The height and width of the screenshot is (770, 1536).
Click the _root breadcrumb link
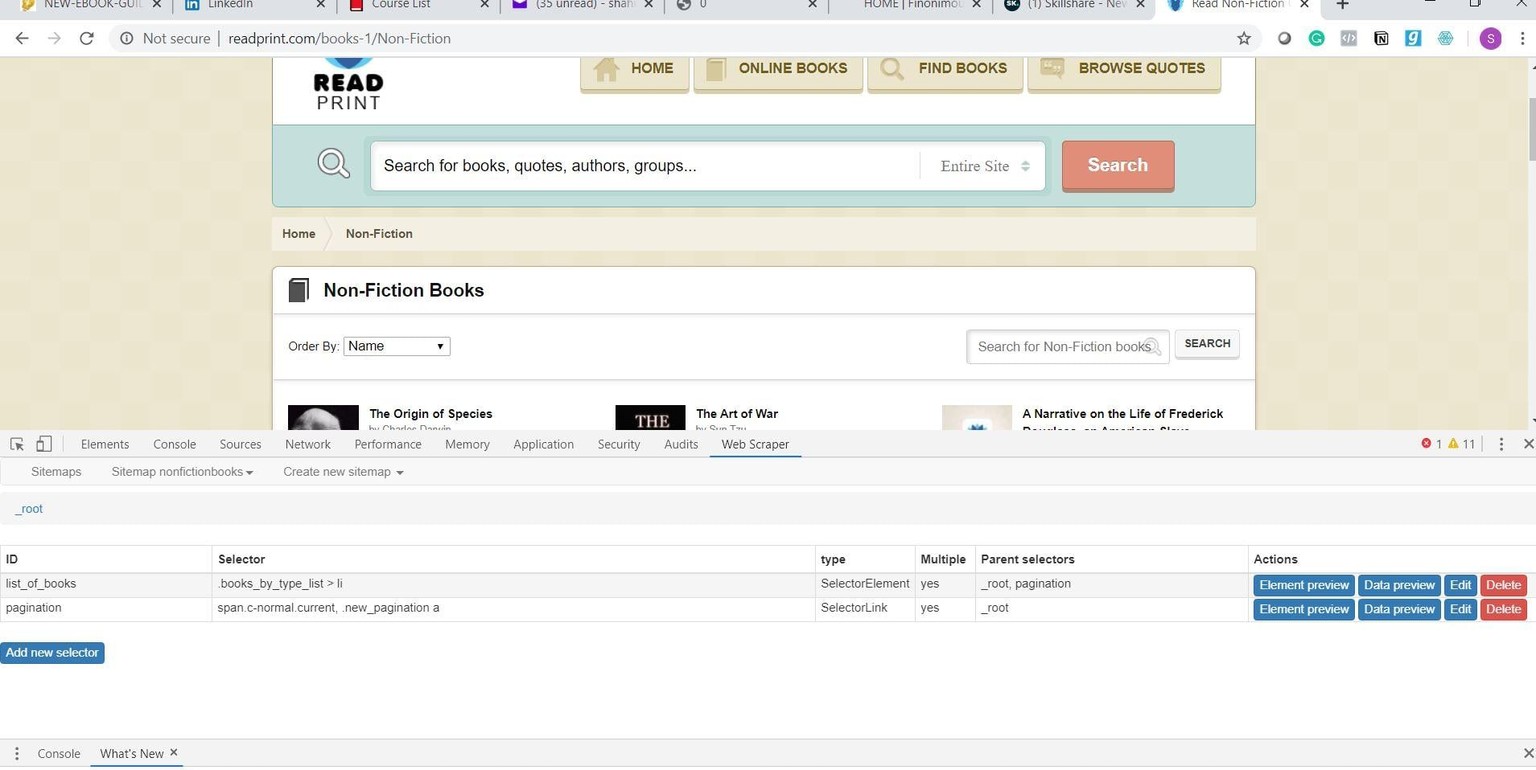(29, 509)
